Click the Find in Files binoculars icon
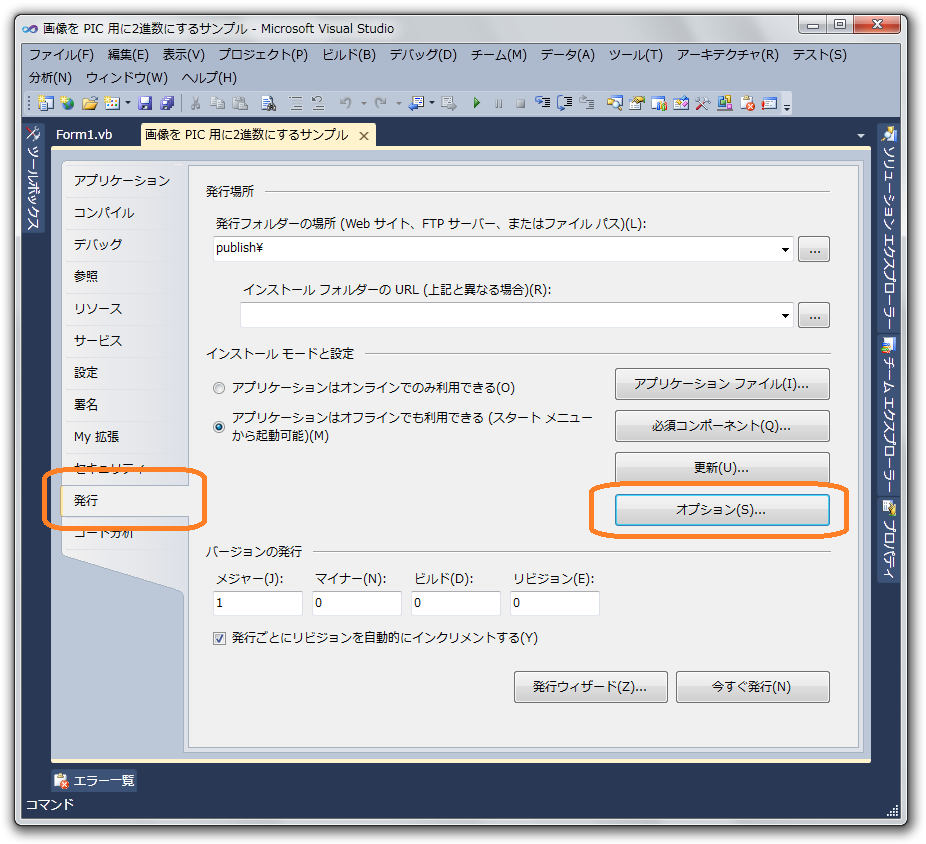 [269, 103]
